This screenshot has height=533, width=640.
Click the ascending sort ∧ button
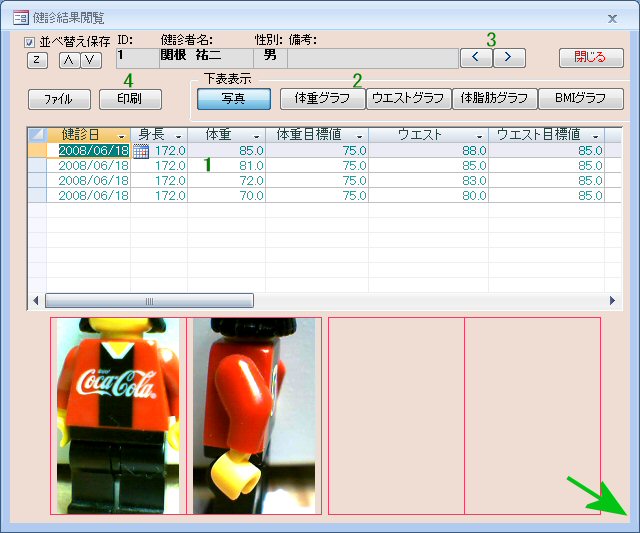click(69, 60)
